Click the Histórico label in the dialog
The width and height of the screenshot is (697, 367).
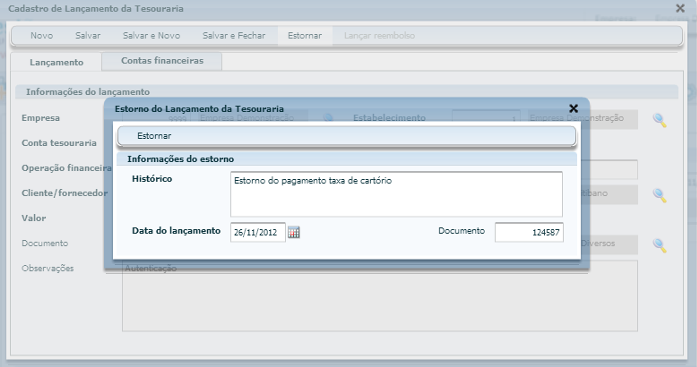click(x=152, y=179)
